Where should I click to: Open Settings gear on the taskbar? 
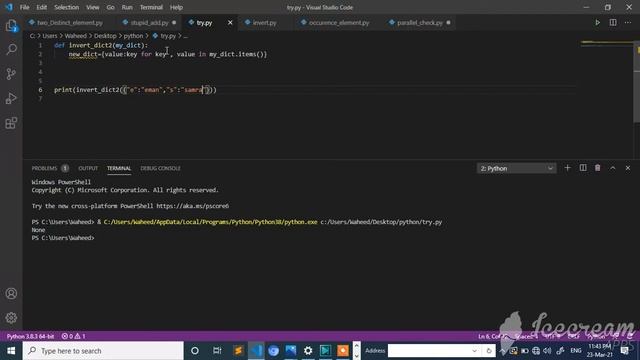tap(308, 351)
